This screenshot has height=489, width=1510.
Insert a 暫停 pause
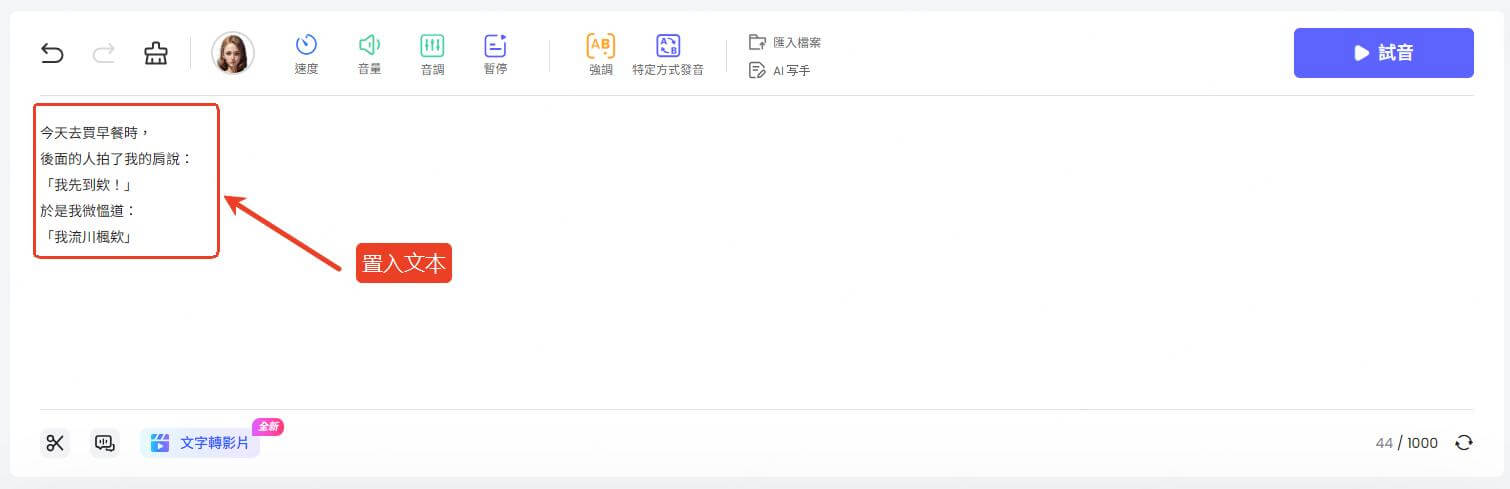coord(495,53)
